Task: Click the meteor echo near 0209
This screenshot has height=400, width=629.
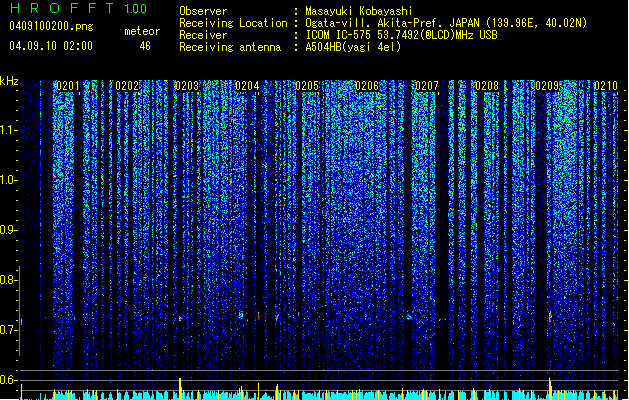Action: 550,316
